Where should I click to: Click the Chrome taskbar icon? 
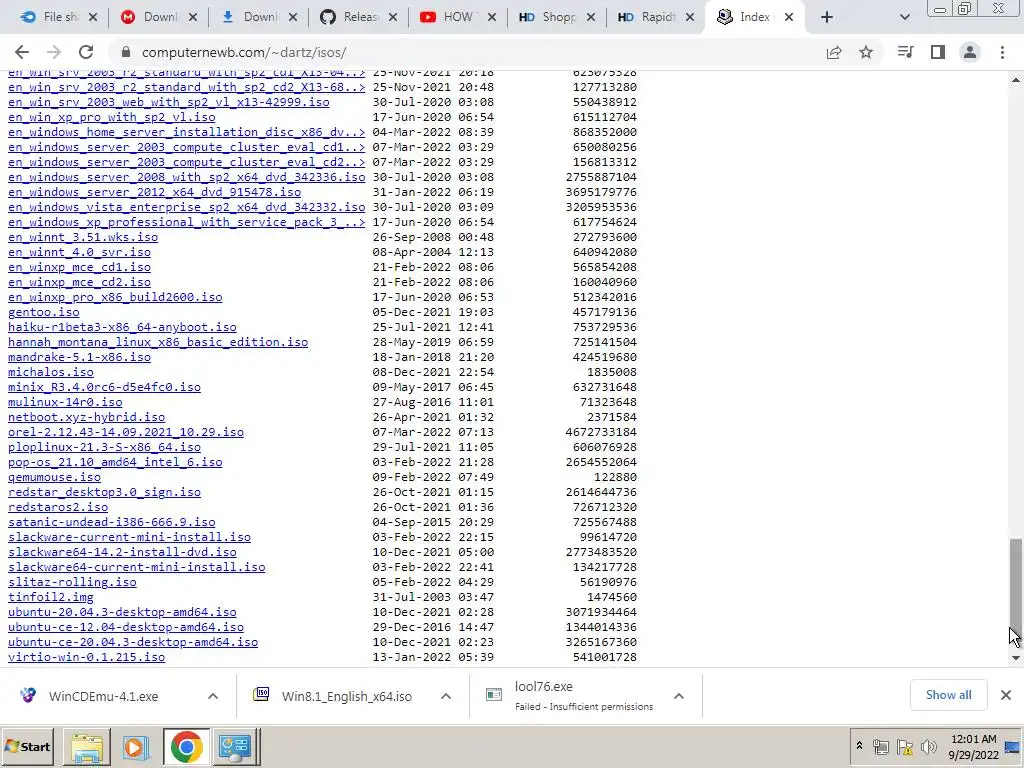pyautogui.click(x=187, y=746)
